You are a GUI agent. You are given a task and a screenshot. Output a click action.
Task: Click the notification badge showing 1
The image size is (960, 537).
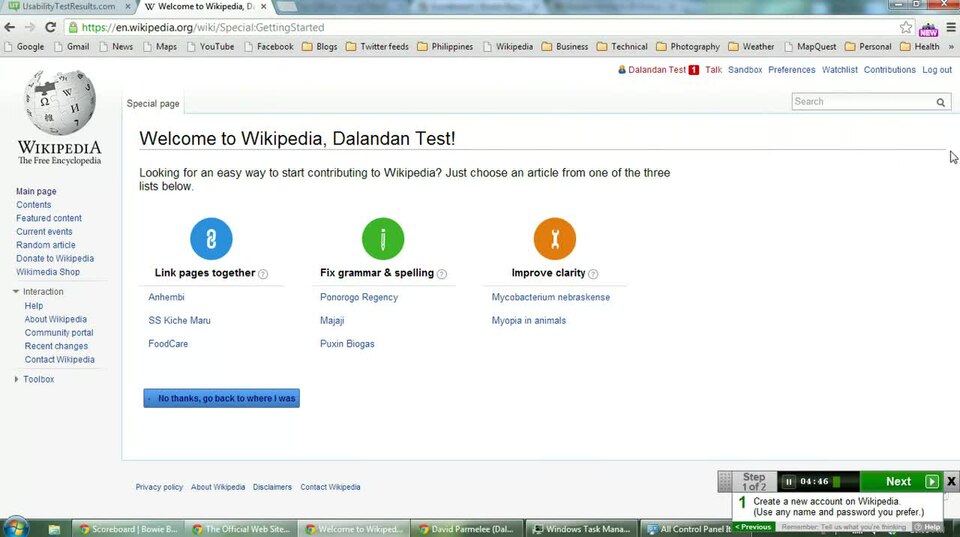click(x=694, y=70)
